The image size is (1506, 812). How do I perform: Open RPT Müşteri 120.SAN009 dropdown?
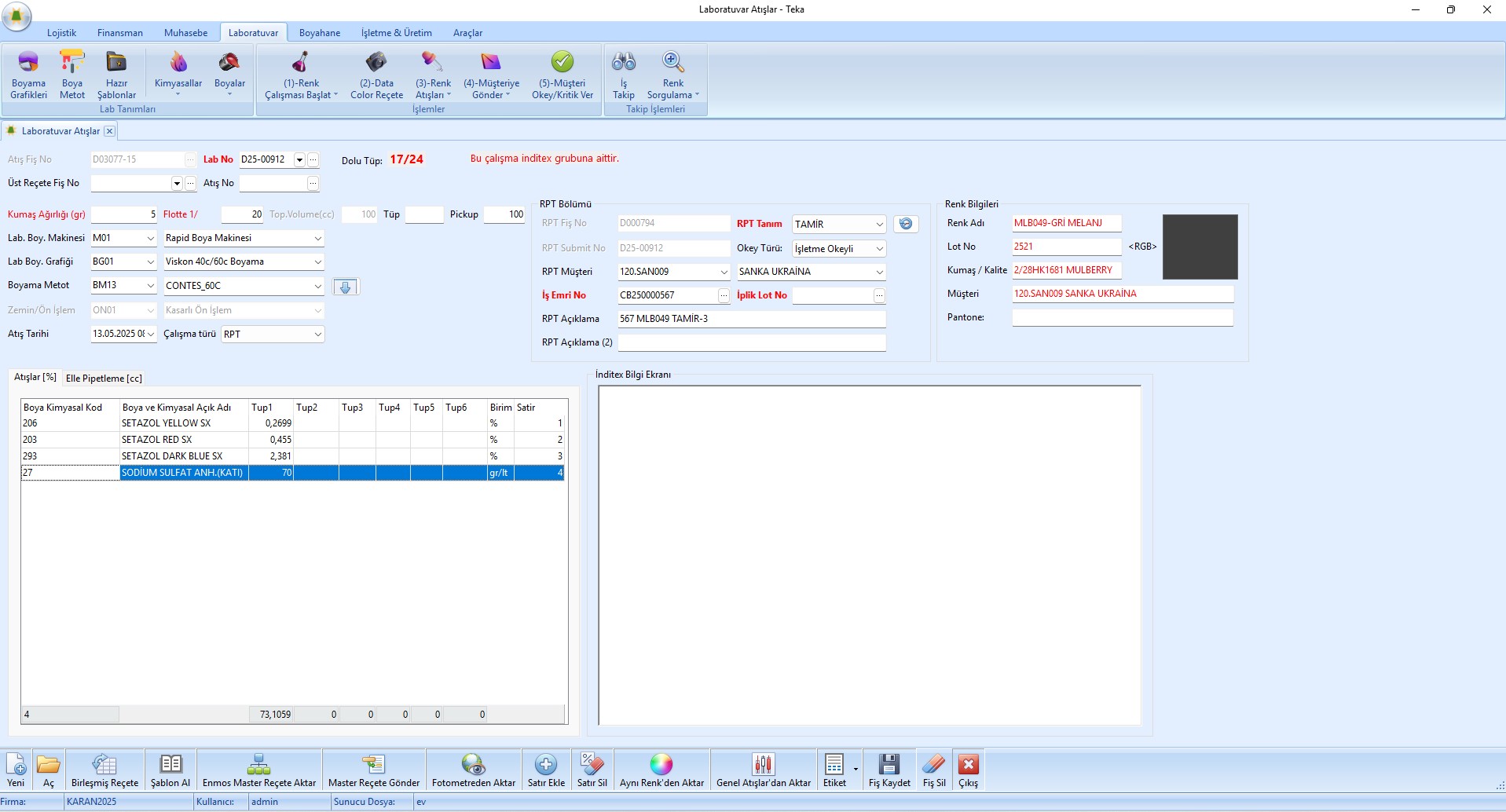[x=724, y=272]
